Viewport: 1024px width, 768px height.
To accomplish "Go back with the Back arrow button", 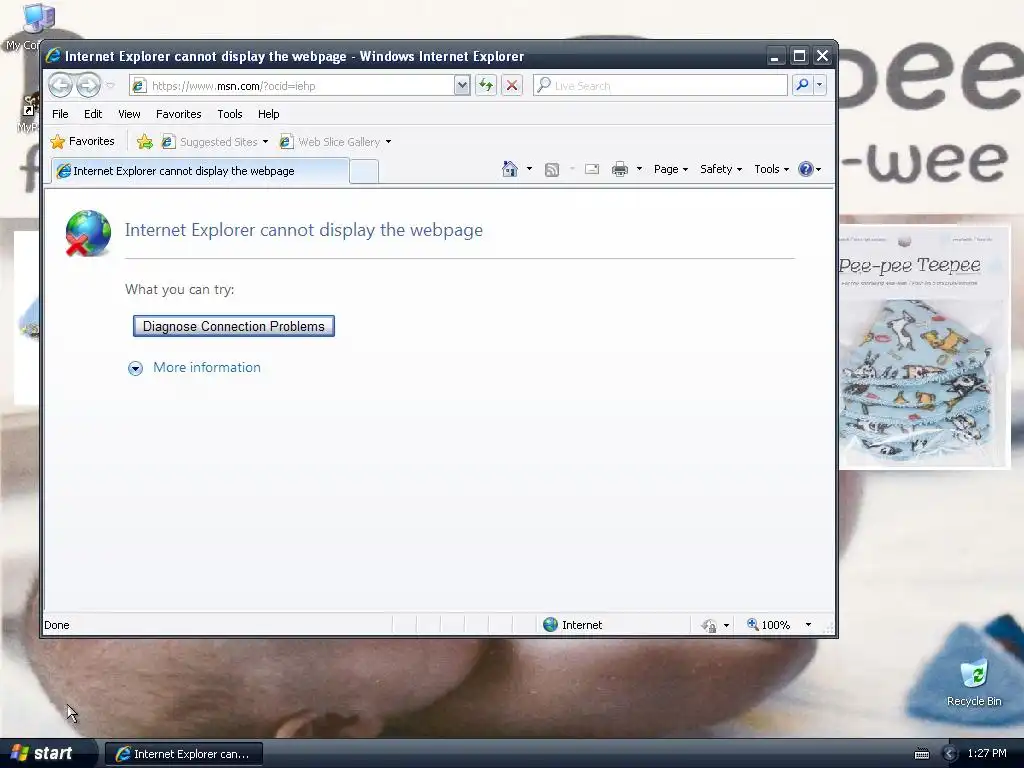I will point(60,85).
